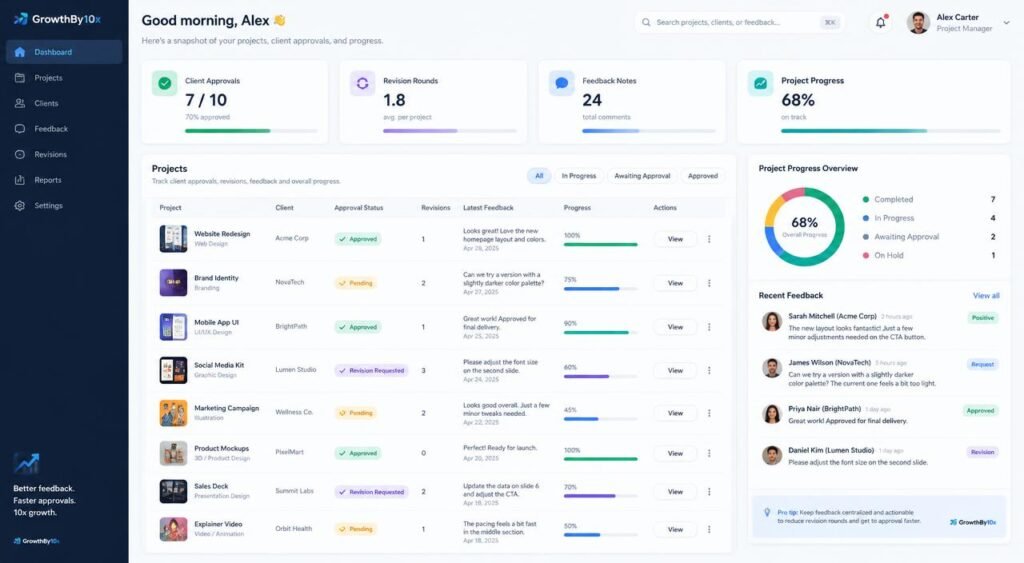Viewport: 1024px width, 563px height.
Task: Click the Pending badge for Explainer Video
Action: pyautogui.click(x=356, y=529)
